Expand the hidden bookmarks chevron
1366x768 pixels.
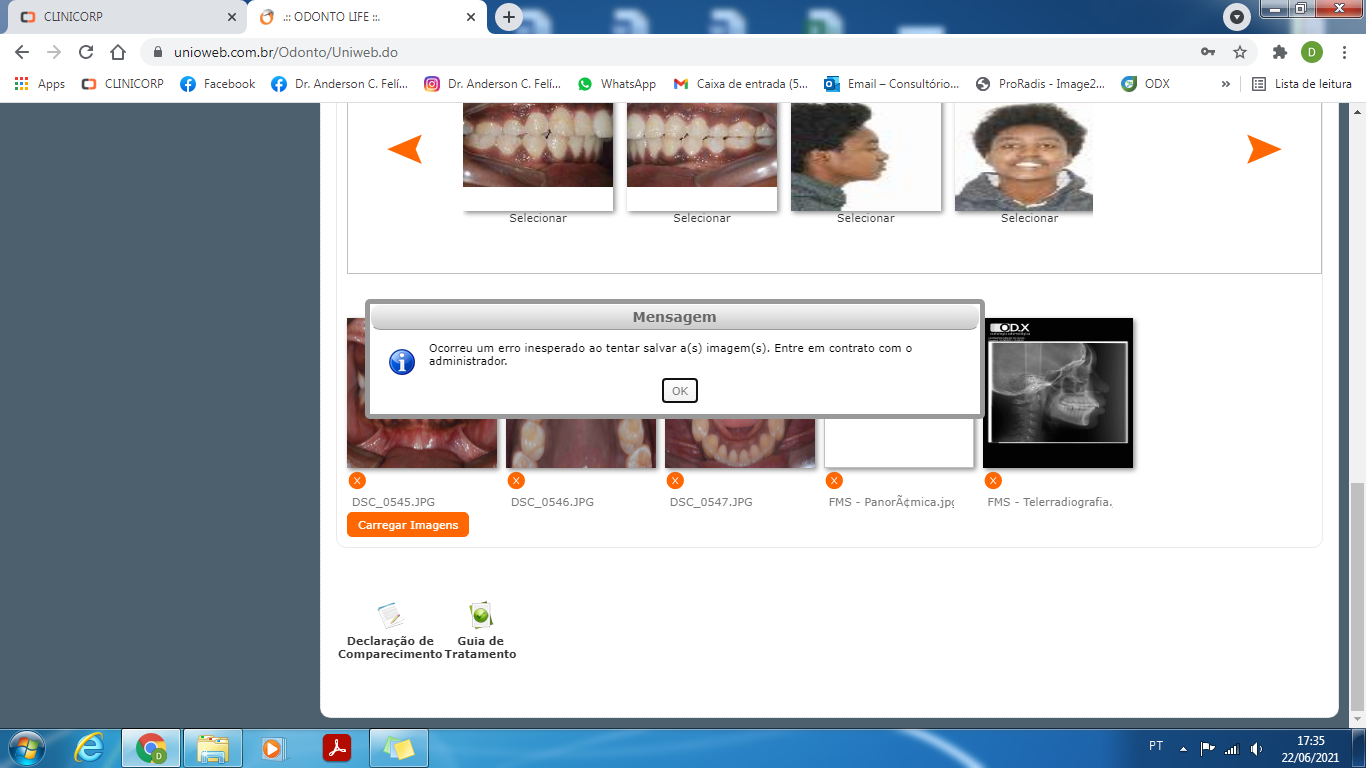tap(1226, 84)
